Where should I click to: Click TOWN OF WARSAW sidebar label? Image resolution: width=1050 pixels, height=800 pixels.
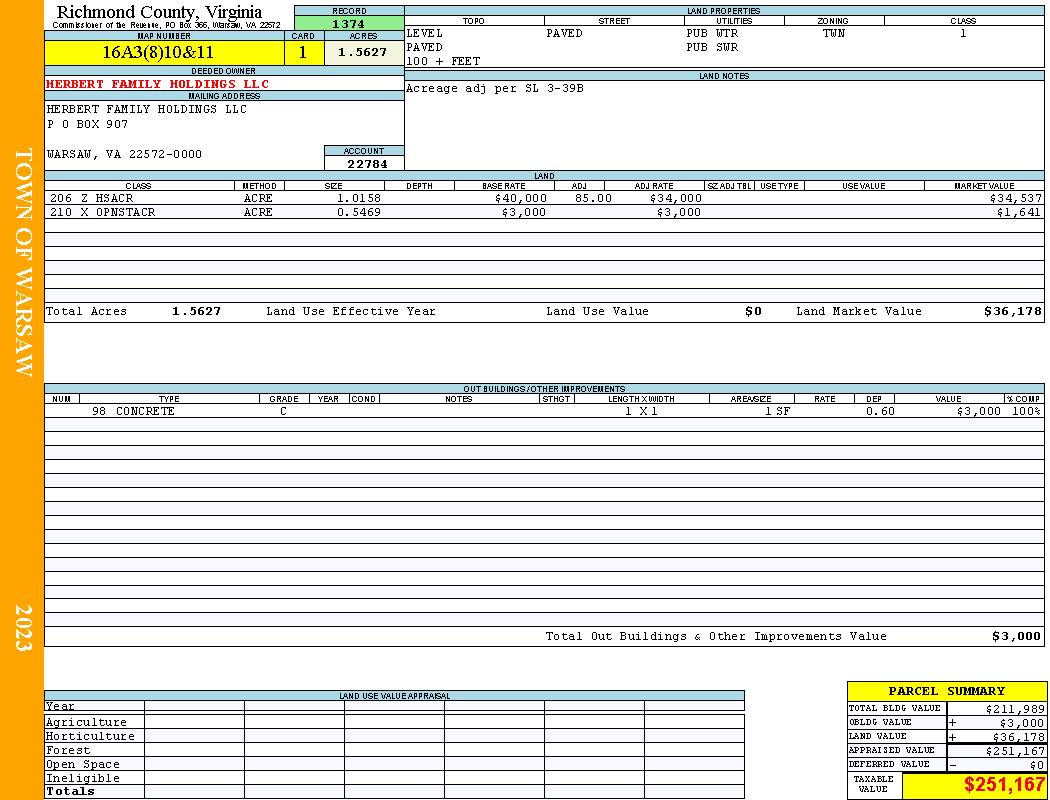point(23,262)
